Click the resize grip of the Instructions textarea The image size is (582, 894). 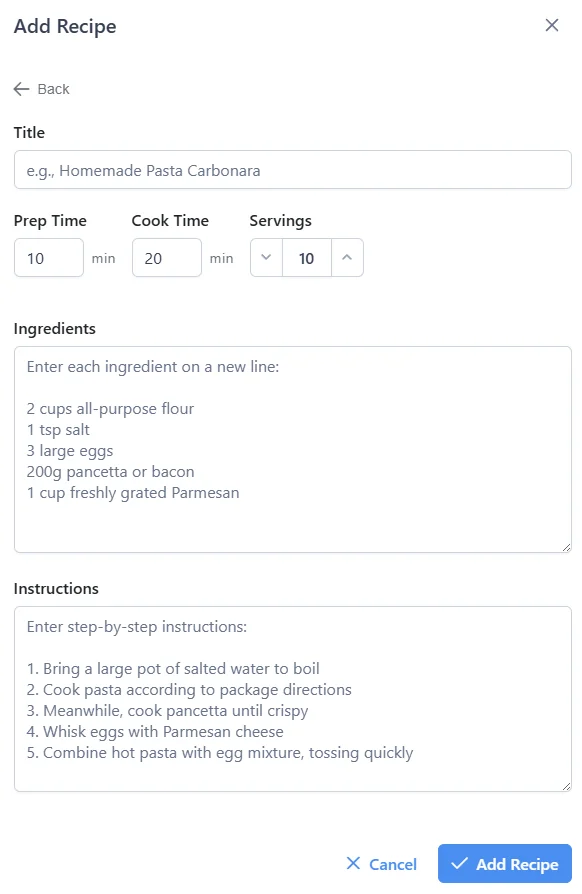click(566, 788)
